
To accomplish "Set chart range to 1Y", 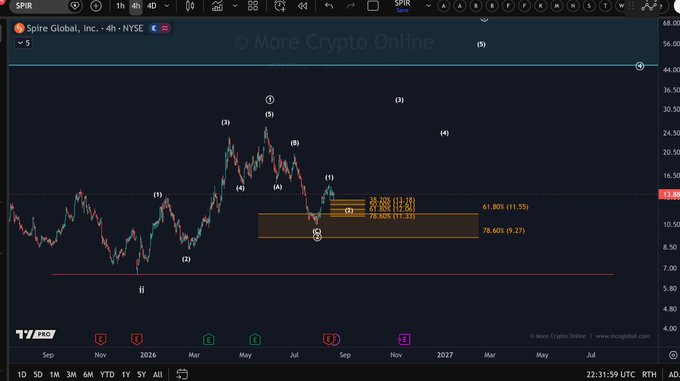I will click(126, 374).
